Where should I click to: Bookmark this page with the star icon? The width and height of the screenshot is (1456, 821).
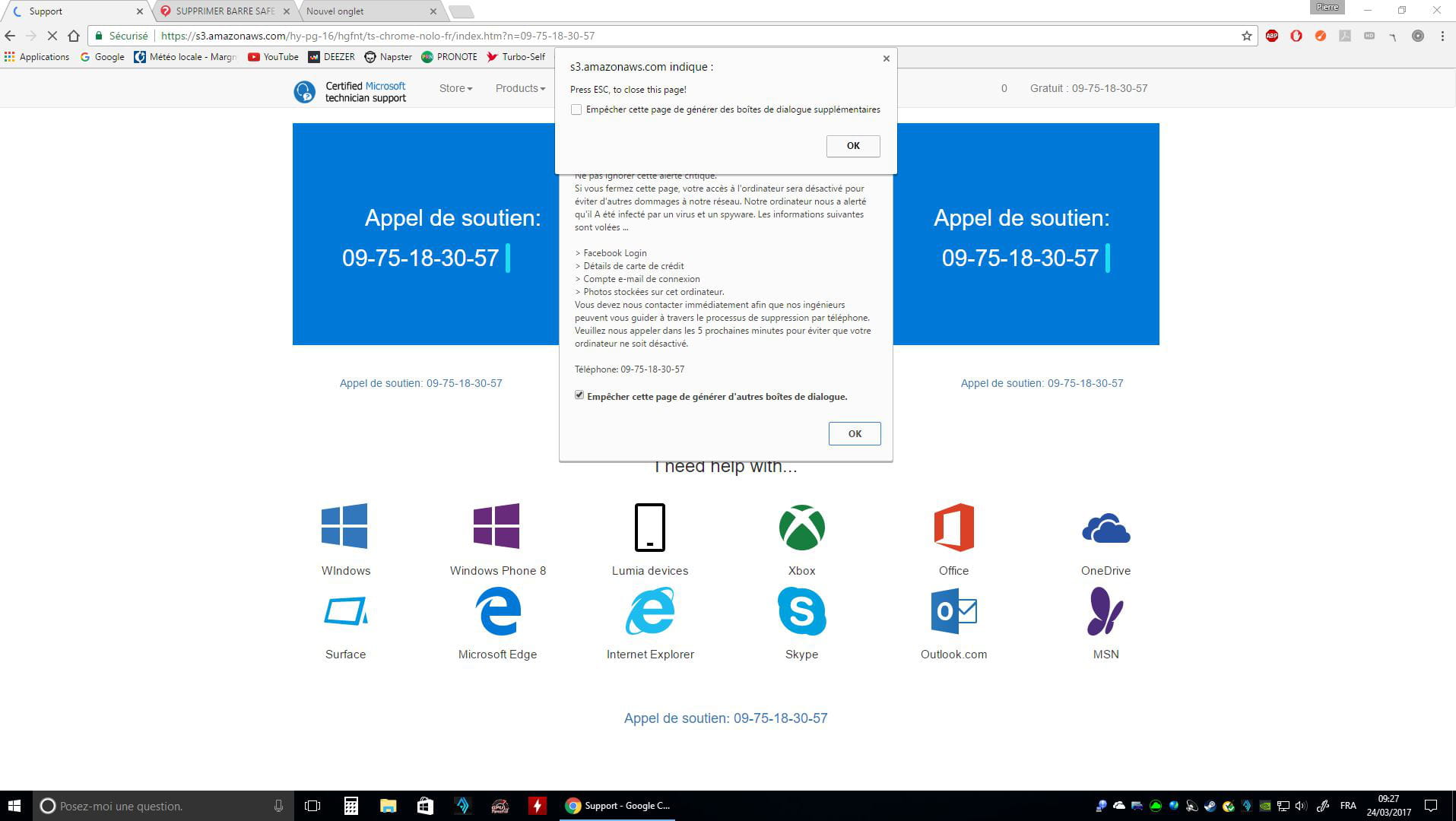coord(1247,36)
